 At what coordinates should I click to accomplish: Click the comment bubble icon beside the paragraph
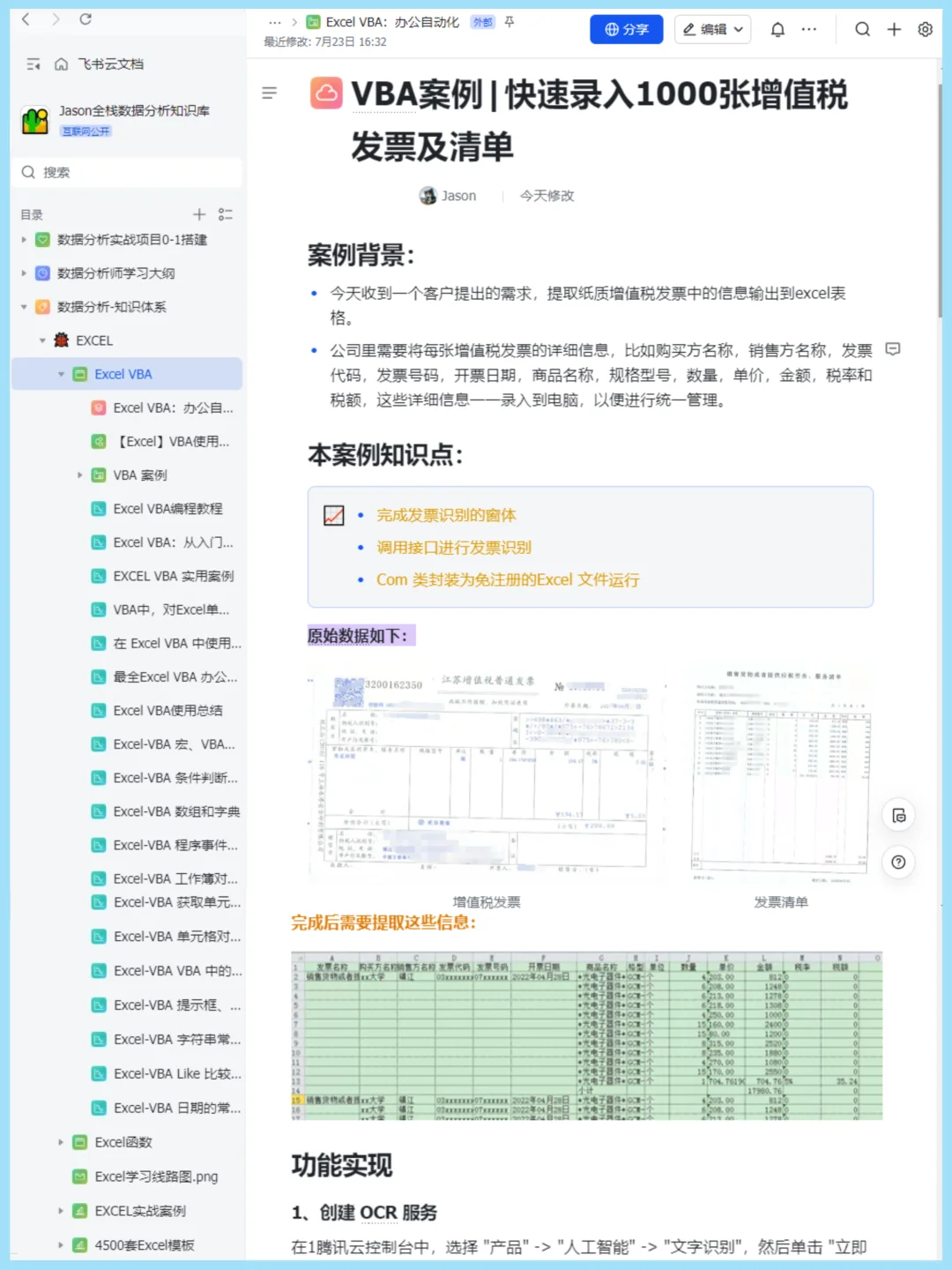(x=893, y=349)
